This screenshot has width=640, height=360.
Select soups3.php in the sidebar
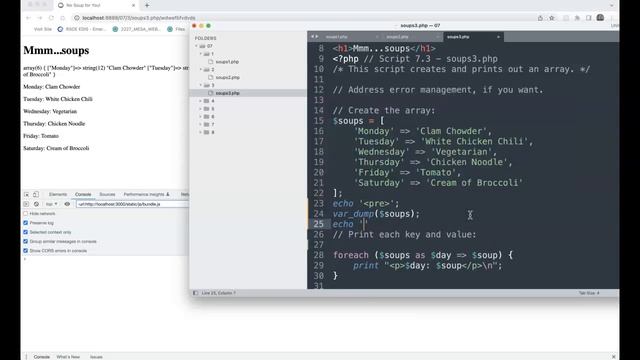point(227,93)
